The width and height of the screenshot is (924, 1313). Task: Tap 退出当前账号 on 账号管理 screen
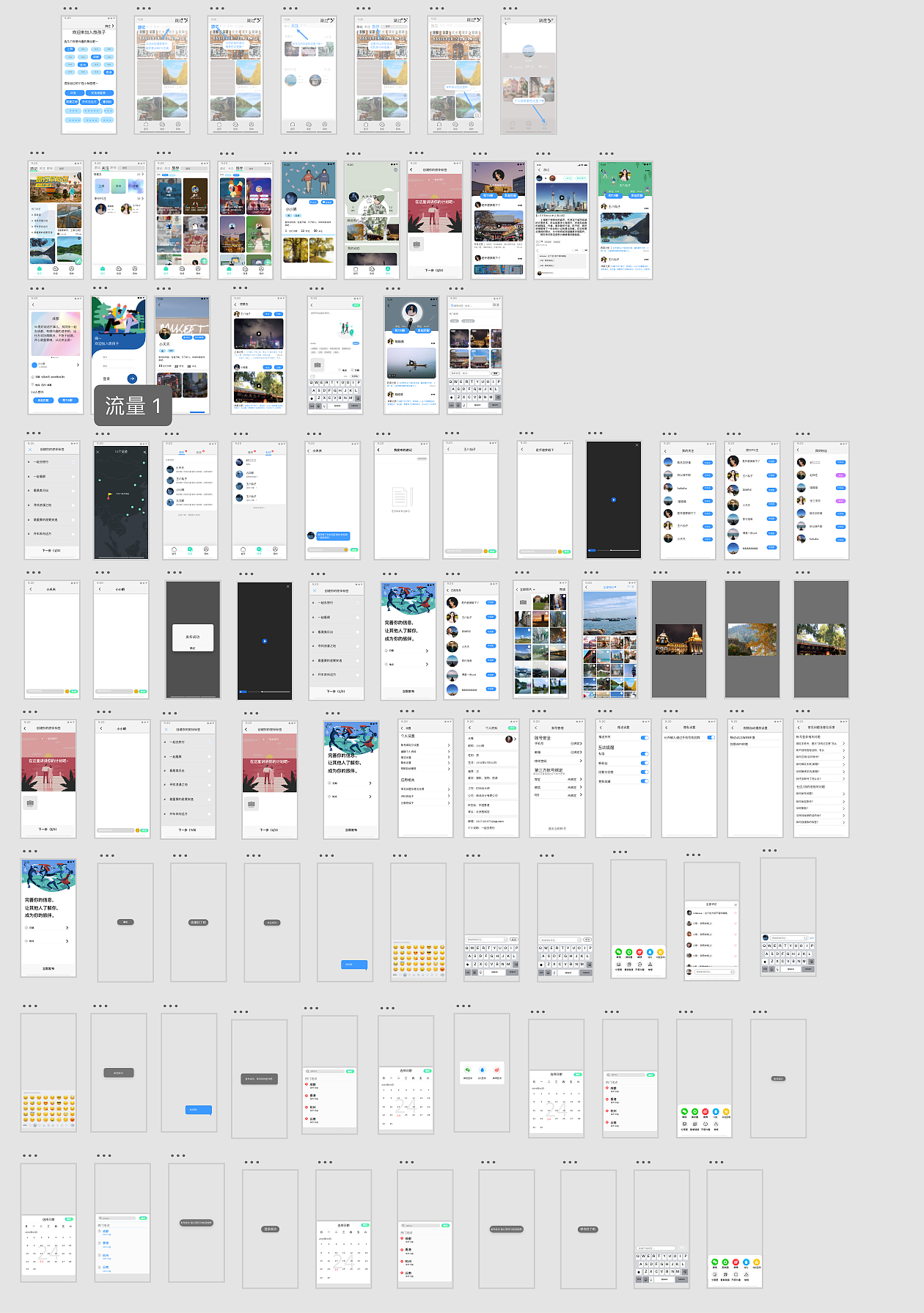pos(557,828)
